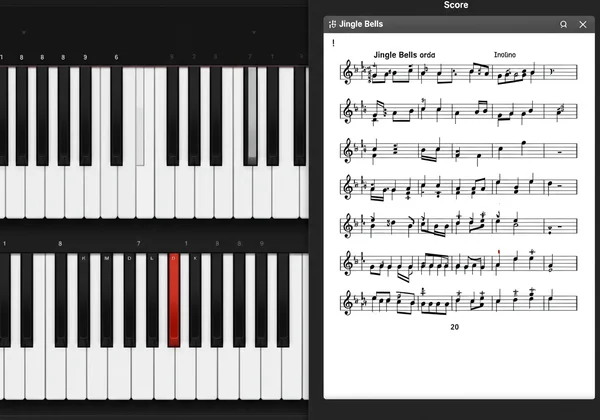Click the Jingle Bells panel title bar text
Viewport: 600px width, 420px height.
pos(361,24)
